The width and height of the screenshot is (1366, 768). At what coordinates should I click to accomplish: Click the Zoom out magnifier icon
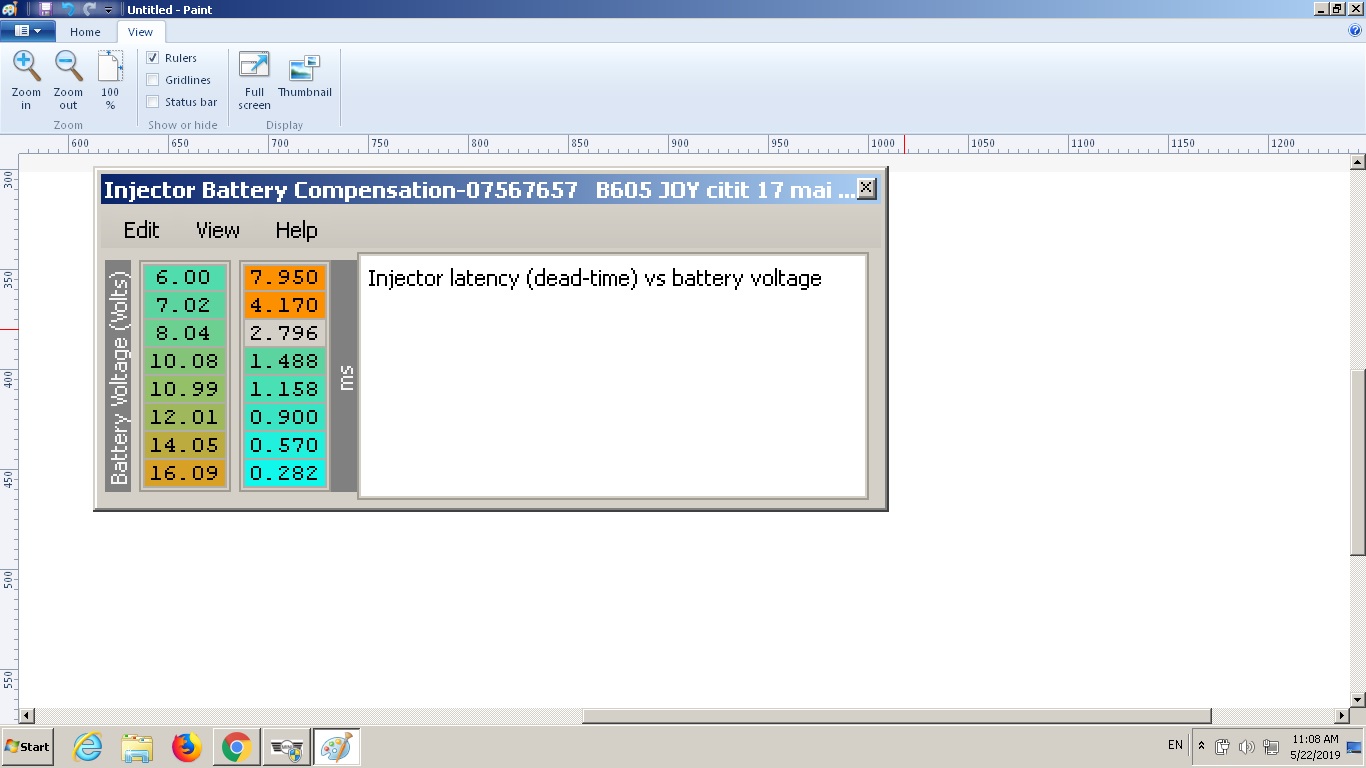[x=68, y=68]
